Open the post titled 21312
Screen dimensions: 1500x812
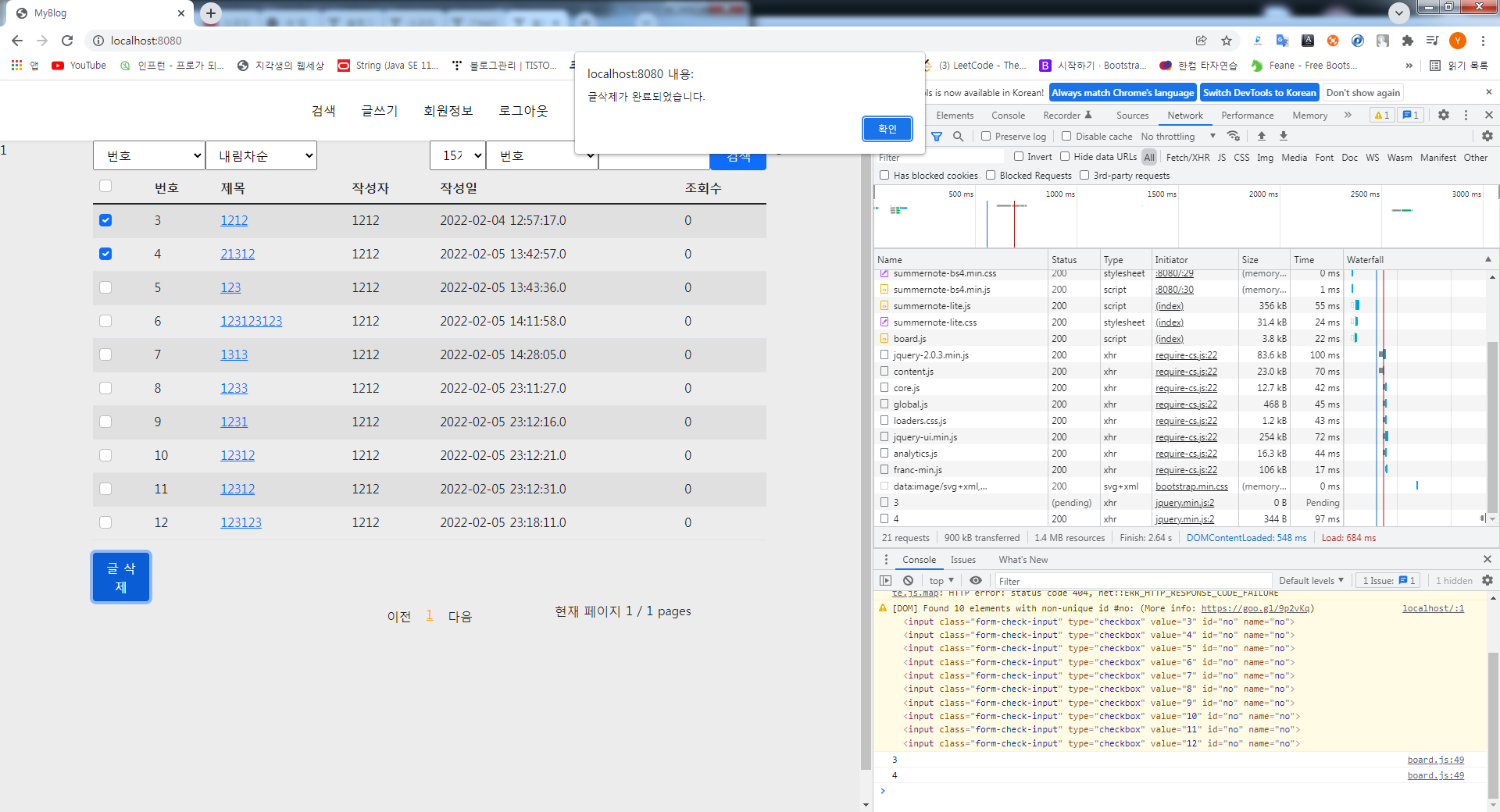[237, 254]
